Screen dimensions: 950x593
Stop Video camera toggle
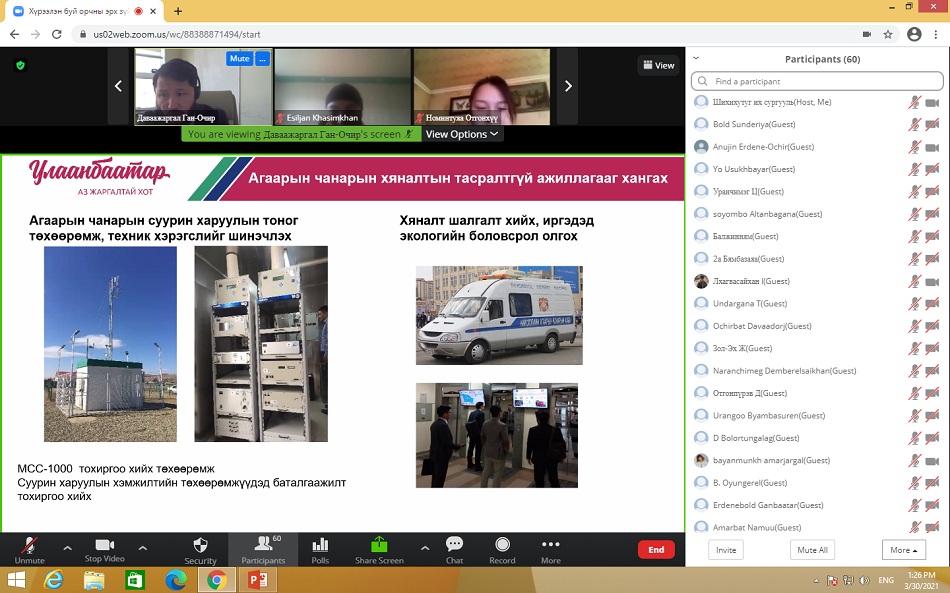pyautogui.click(x=104, y=546)
